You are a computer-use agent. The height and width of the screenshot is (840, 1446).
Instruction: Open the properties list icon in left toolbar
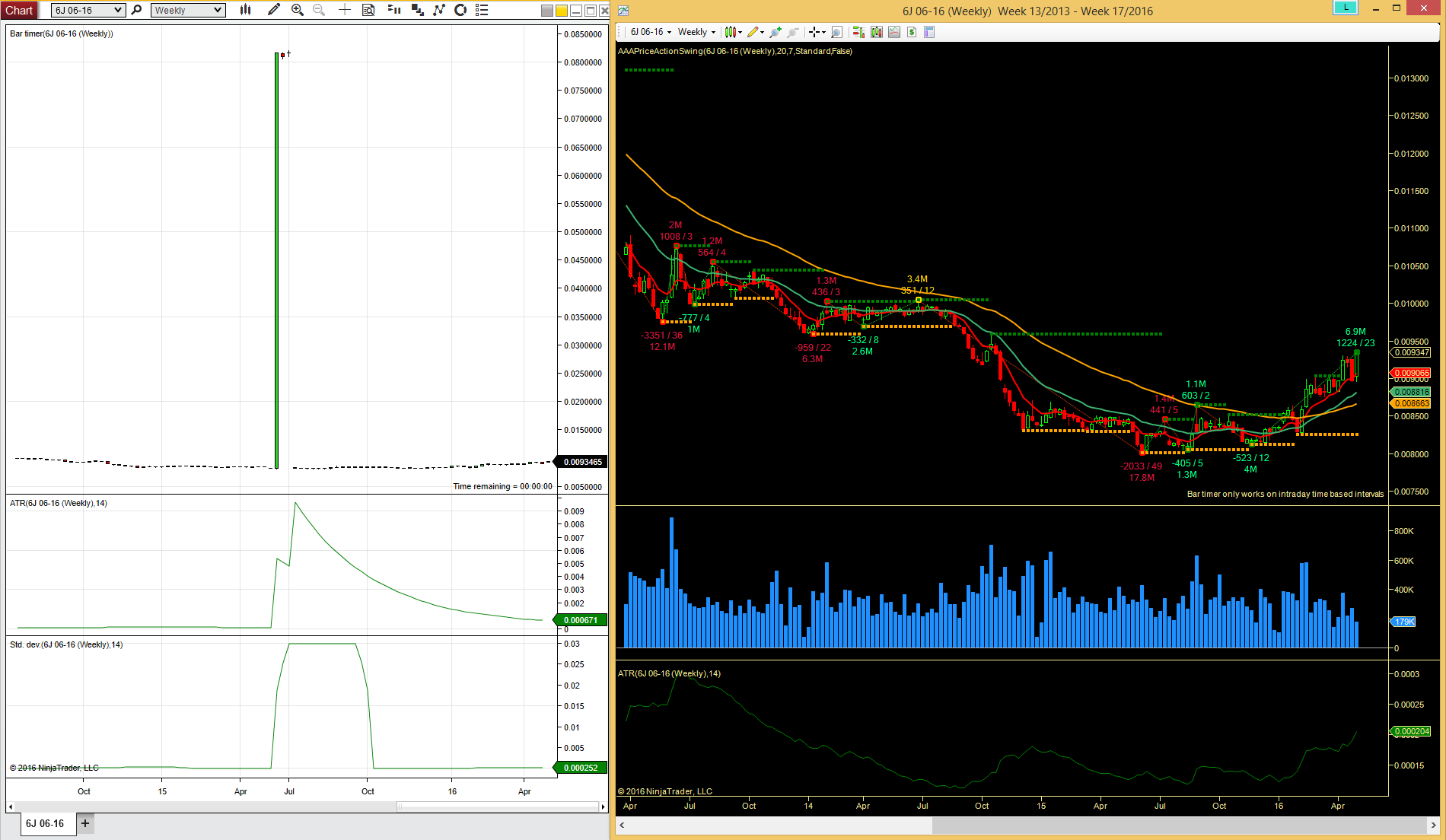[x=482, y=10]
